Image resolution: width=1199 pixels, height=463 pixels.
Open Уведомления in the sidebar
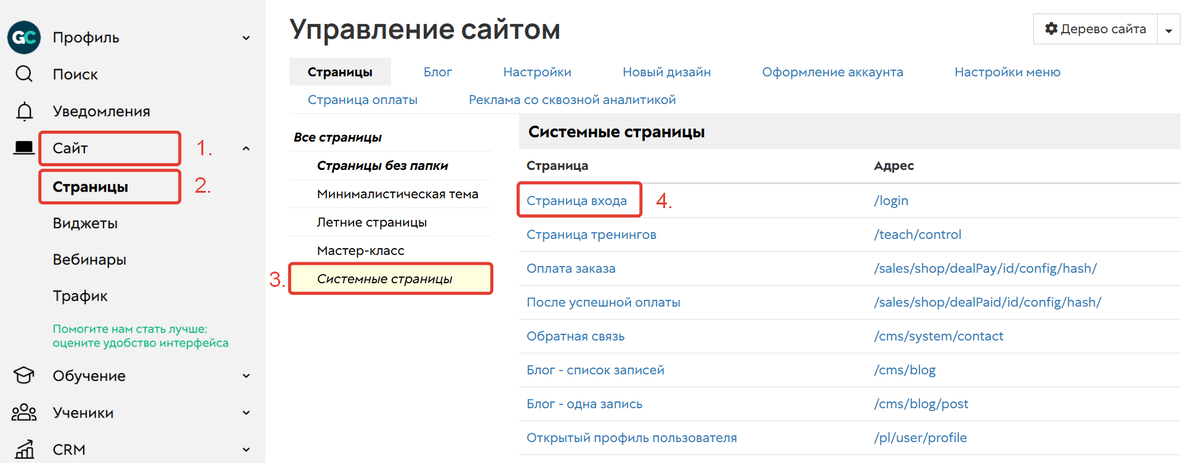click(101, 112)
